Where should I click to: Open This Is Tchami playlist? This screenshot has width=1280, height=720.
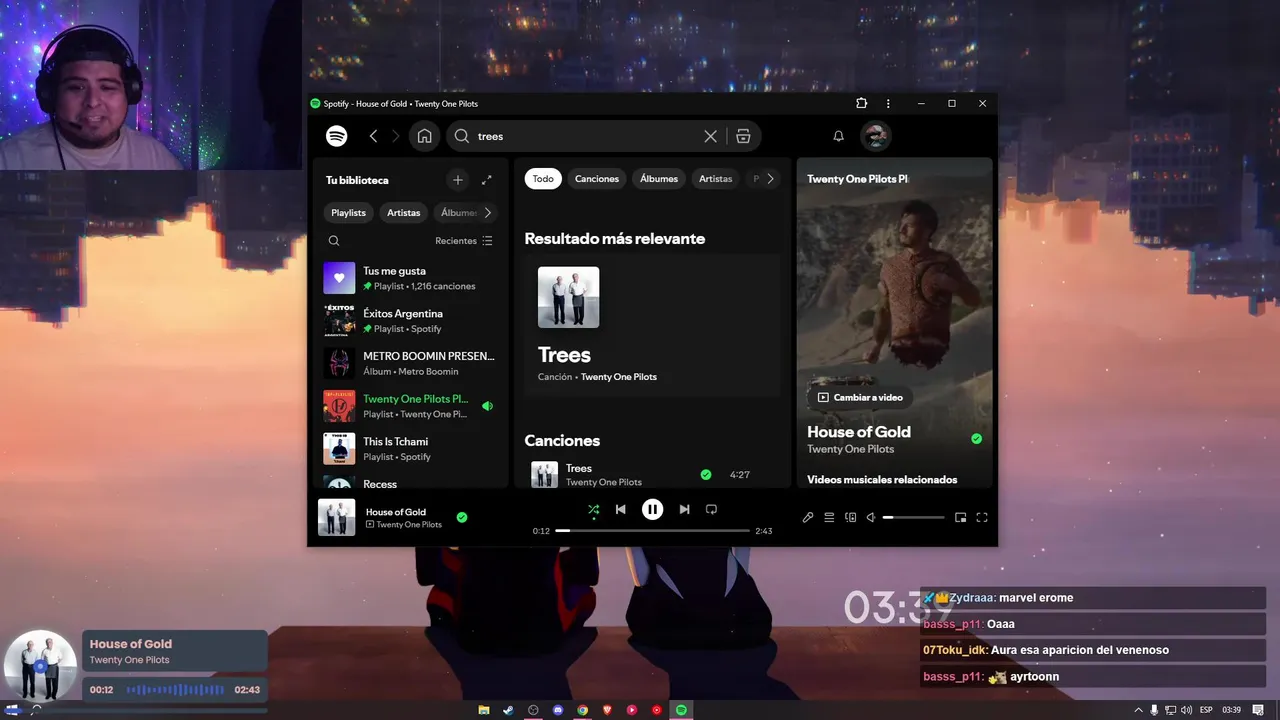point(409,449)
